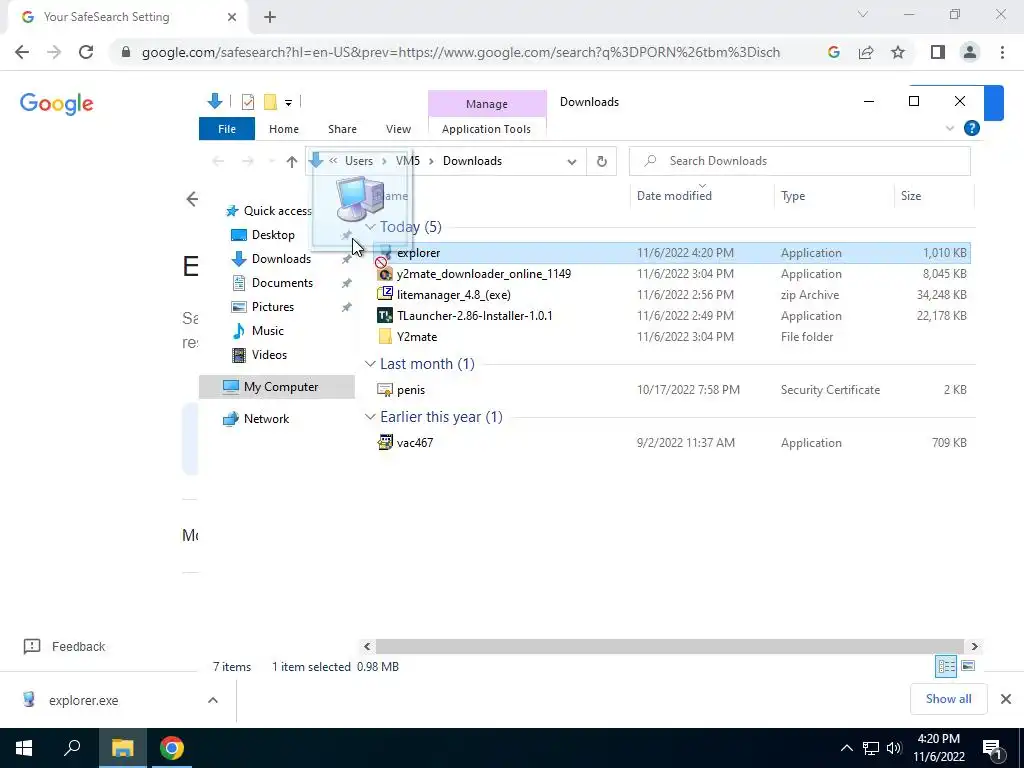Collapse the Today (5) group
The height and width of the screenshot is (768, 1024).
click(x=370, y=227)
